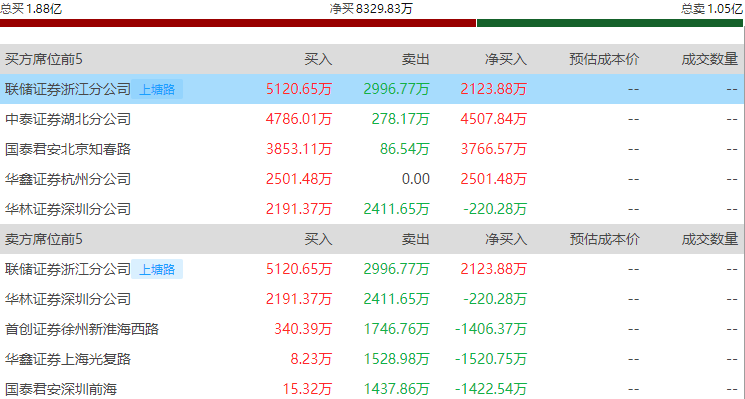Click the 买方席位前5 section header
745x399 pixels.
tap(44, 59)
